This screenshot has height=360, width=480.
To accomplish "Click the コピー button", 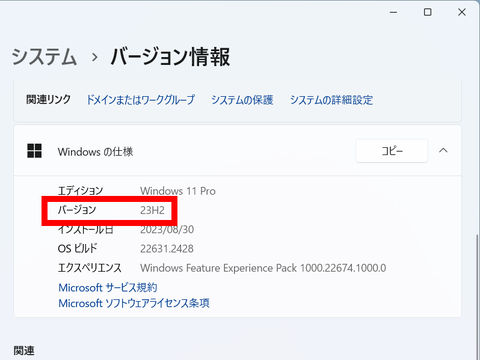I will pos(392,151).
